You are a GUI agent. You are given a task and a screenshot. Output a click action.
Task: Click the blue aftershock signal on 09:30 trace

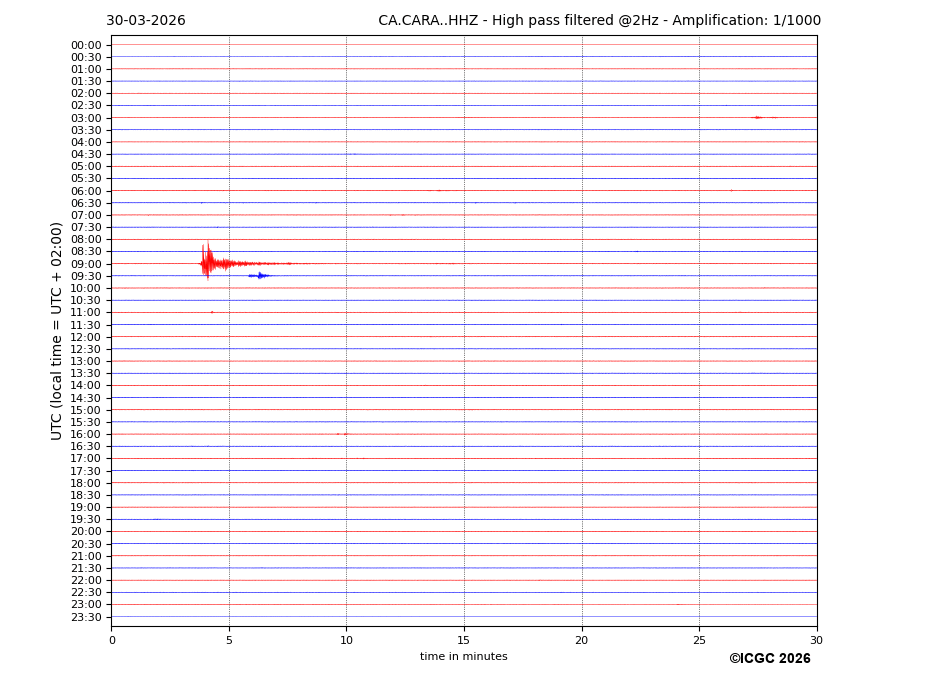pyautogui.click(x=260, y=275)
